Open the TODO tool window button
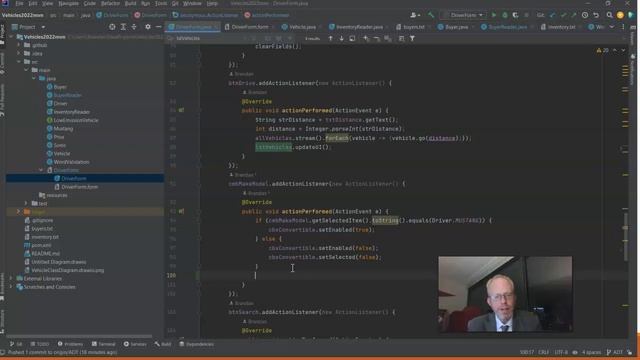 (40, 344)
